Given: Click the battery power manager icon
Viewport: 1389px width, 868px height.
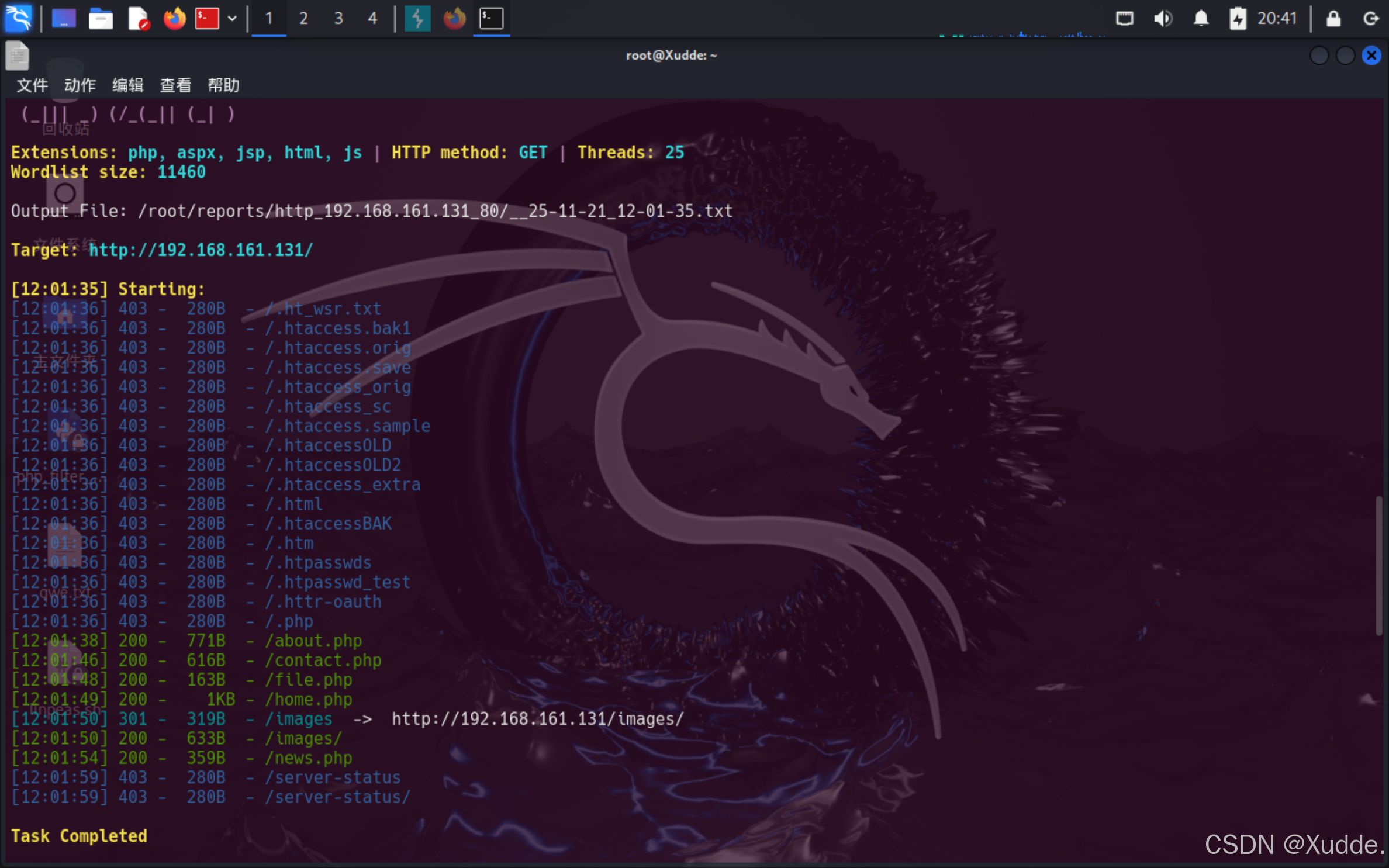Looking at the screenshot, I should coord(1237,18).
